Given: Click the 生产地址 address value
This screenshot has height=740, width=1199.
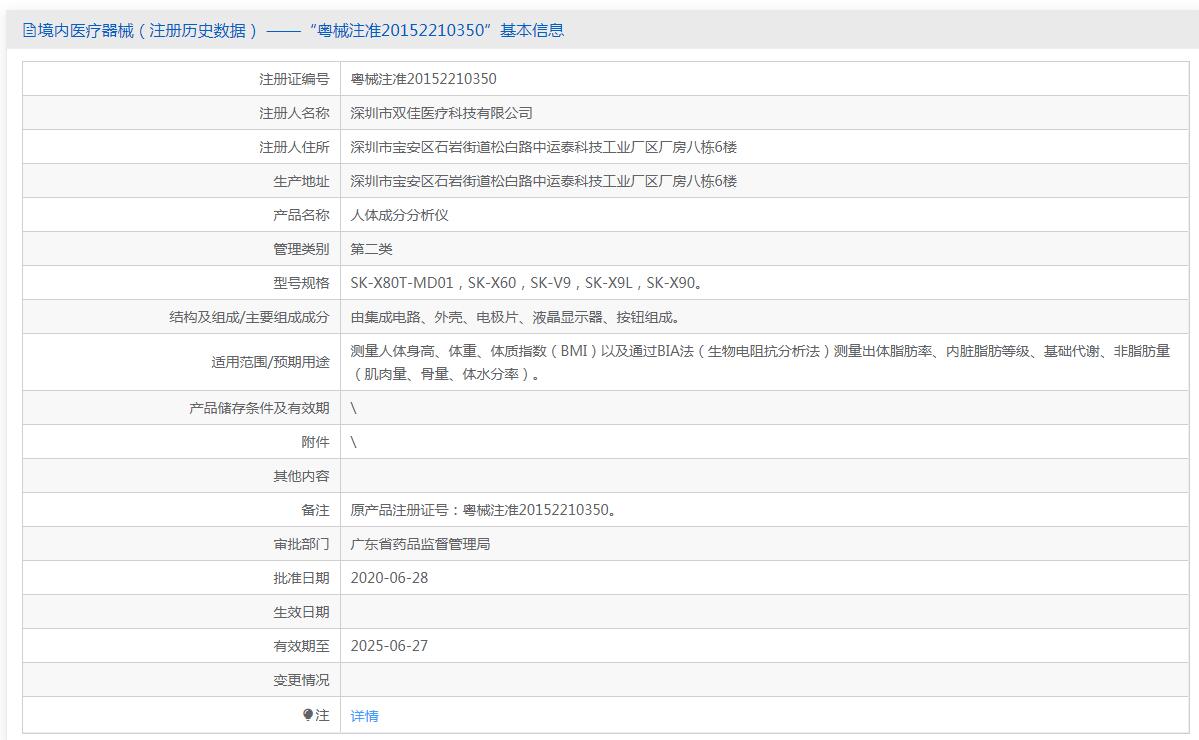Looking at the screenshot, I should 543,181.
